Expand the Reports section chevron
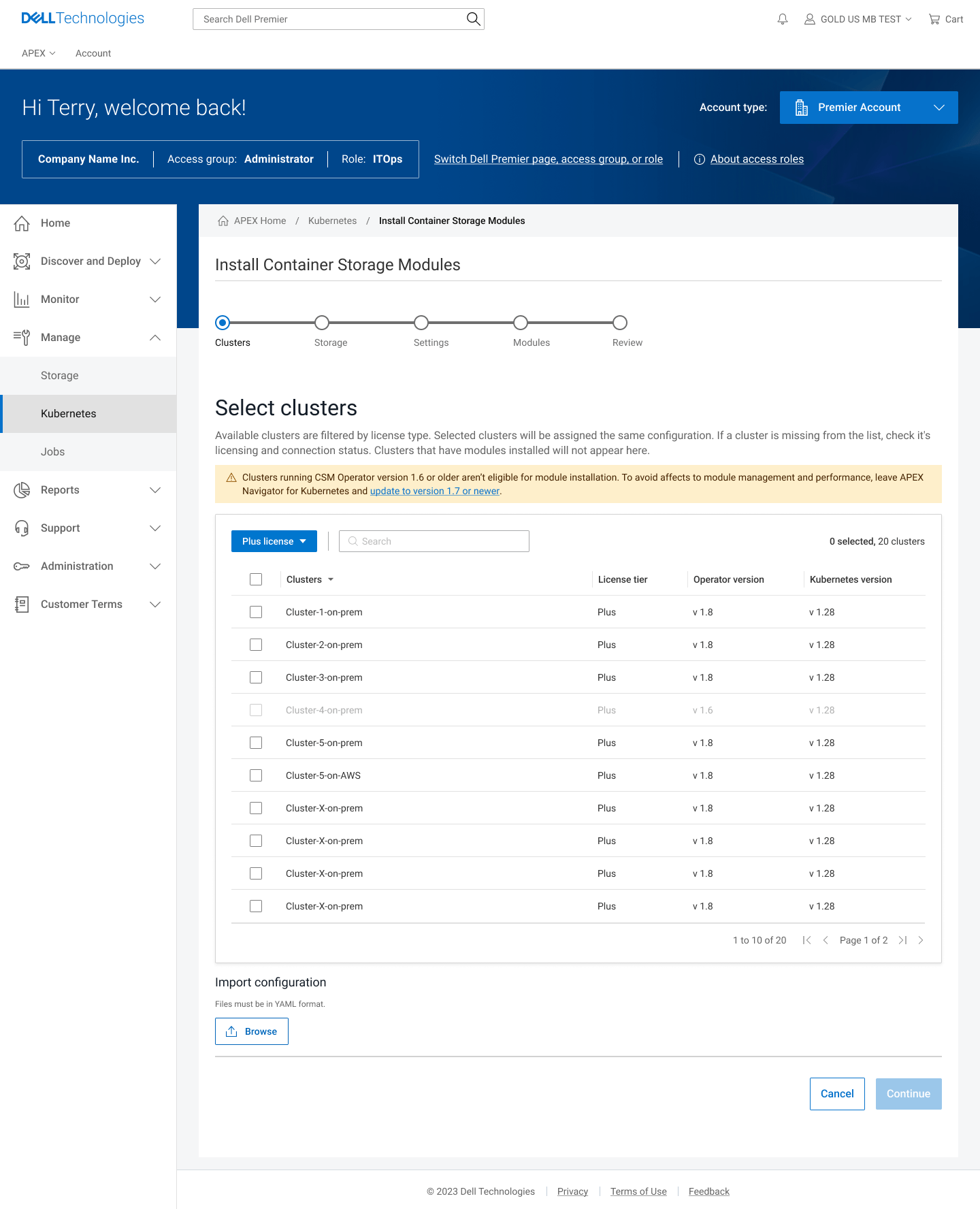Screen dimensions: 980x1209 point(155,490)
